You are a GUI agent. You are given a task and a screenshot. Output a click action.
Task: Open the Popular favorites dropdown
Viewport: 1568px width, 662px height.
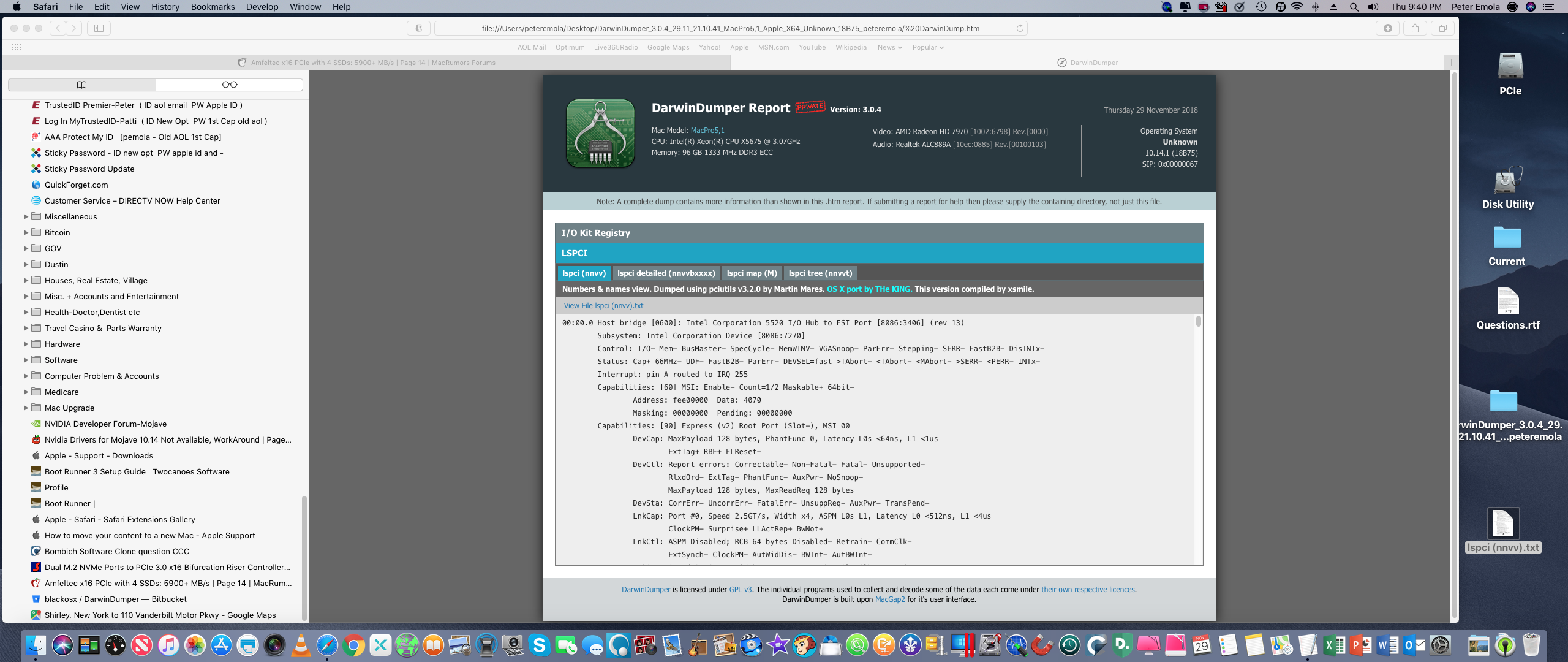[928, 47]
